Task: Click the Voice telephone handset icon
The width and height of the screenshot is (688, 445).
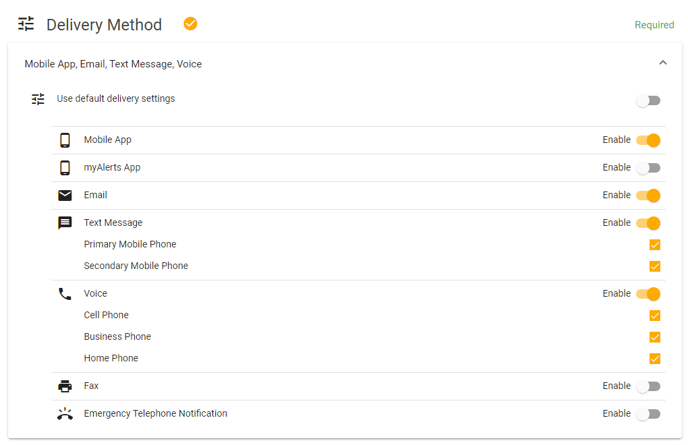Action: [65, 294]
